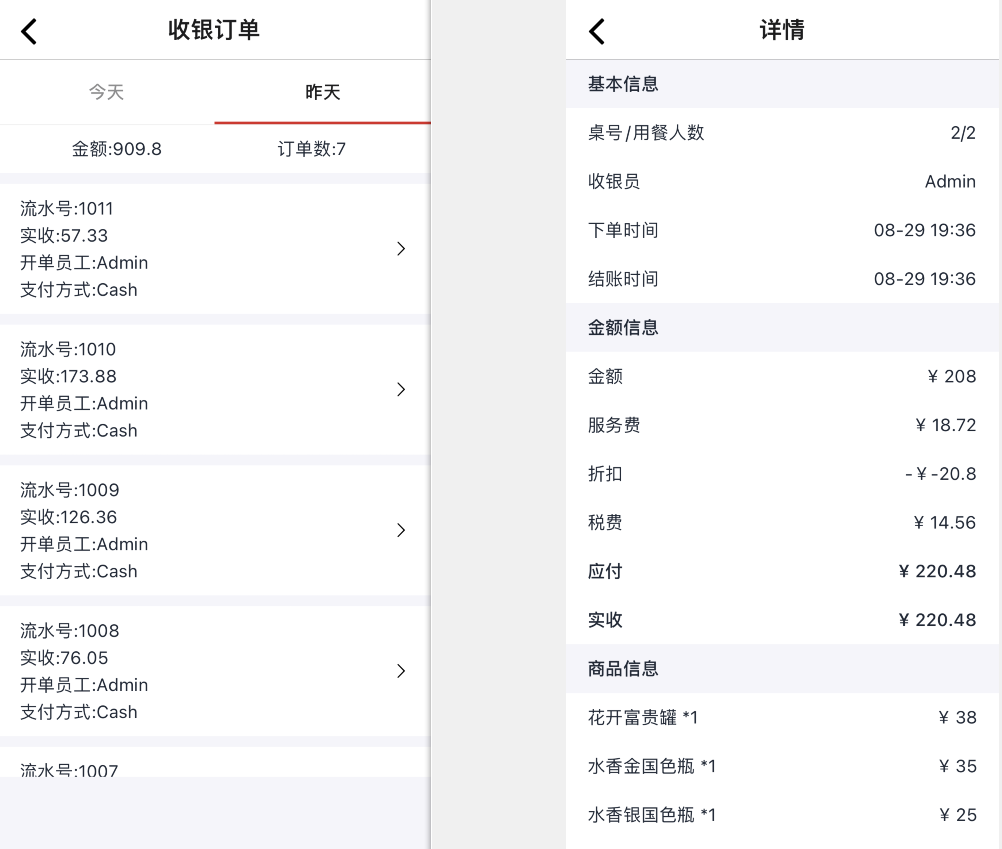Select order row 流水号:1011
Image resolution: width=1002 pixels, height=849 pixels.
[x=215, y=249]
